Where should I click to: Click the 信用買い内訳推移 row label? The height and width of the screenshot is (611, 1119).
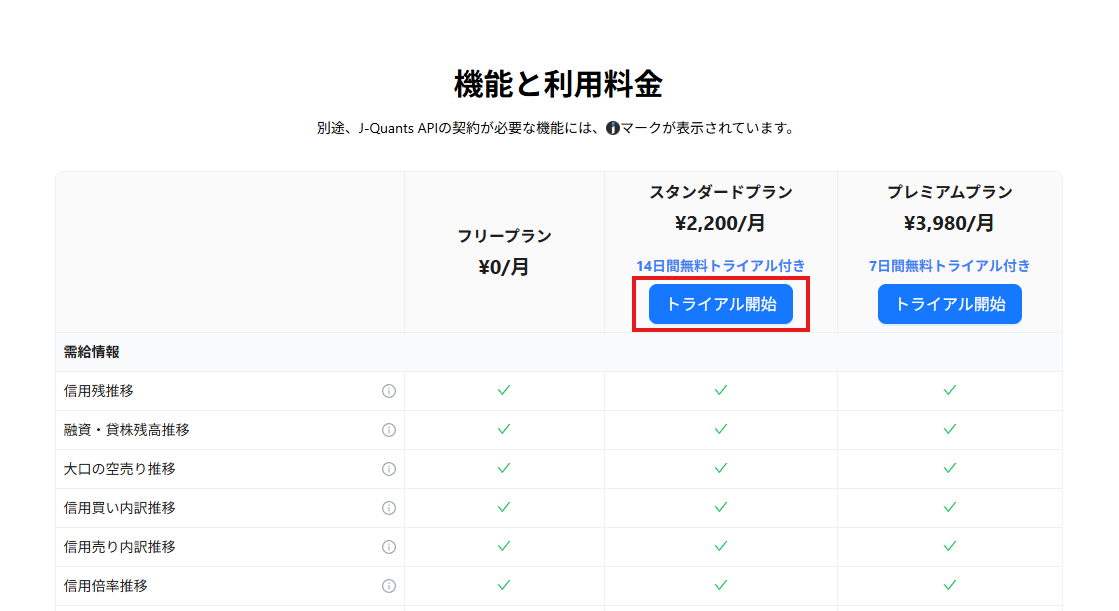click(x=120, y=508)
